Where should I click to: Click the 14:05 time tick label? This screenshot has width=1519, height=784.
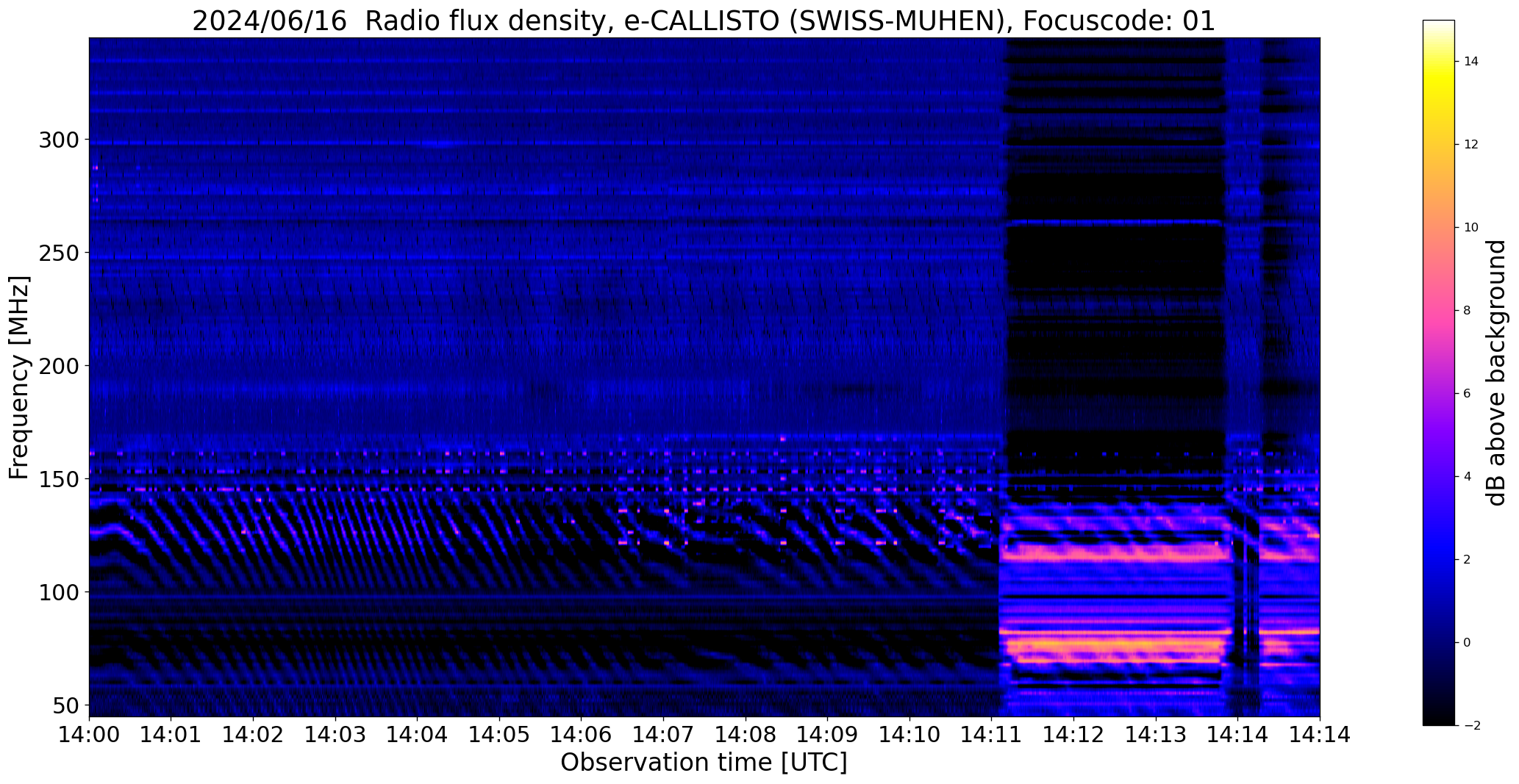(x=499, y=735)
